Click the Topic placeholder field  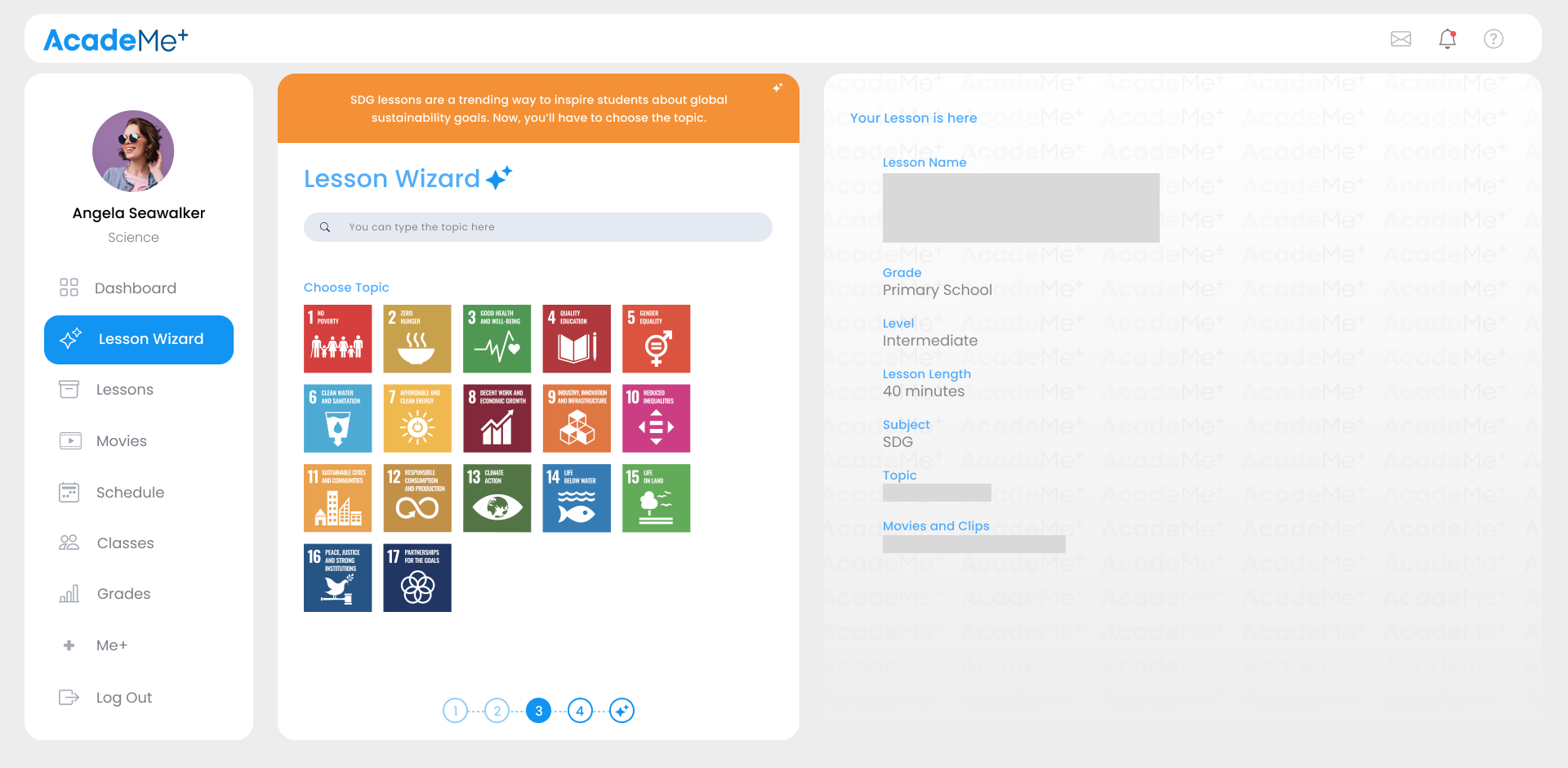pyautogui.click(x=937, y=493)
